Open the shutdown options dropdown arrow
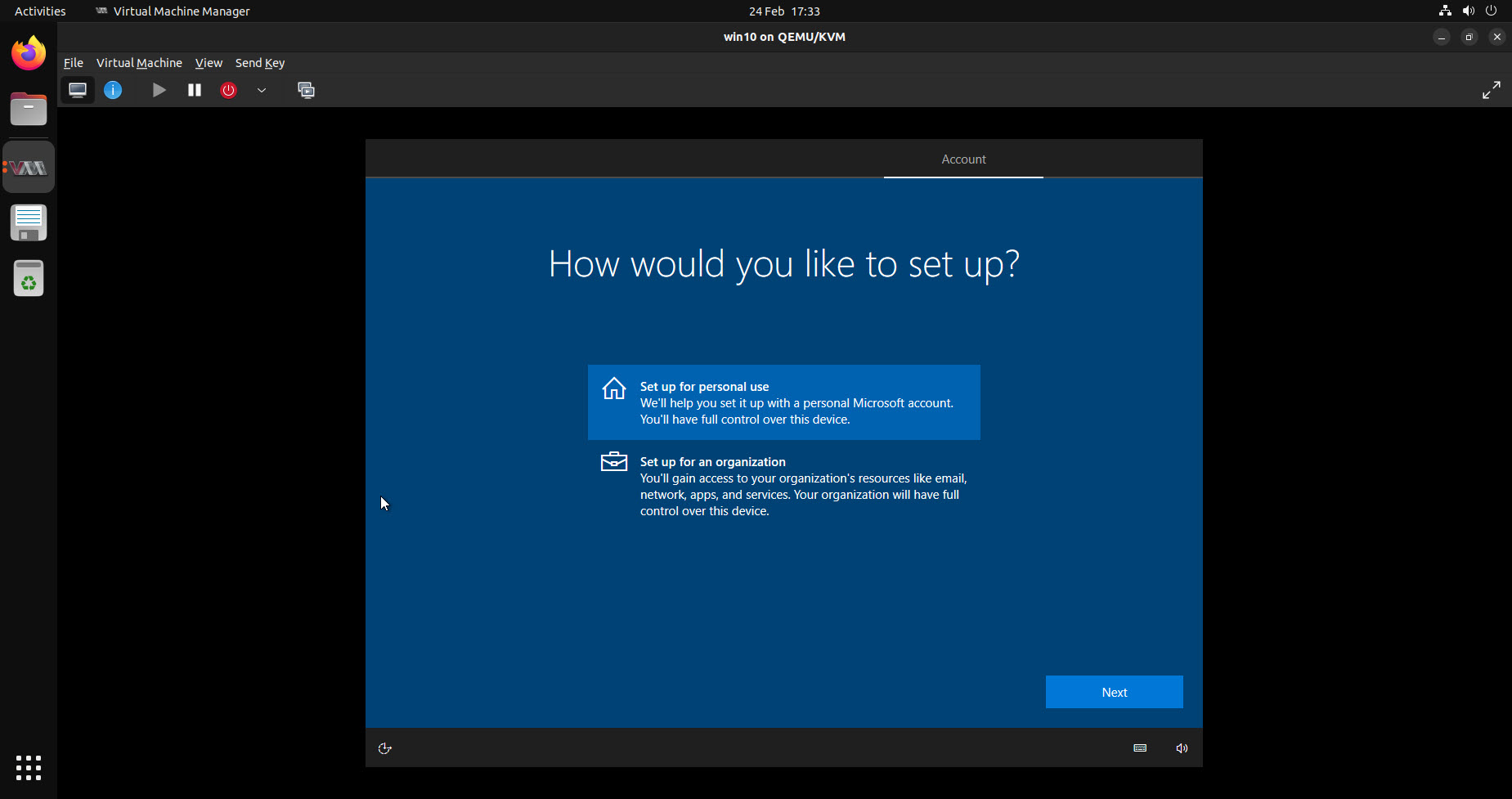Viewport: 1512px width, 799px height. tap(261, 91)
